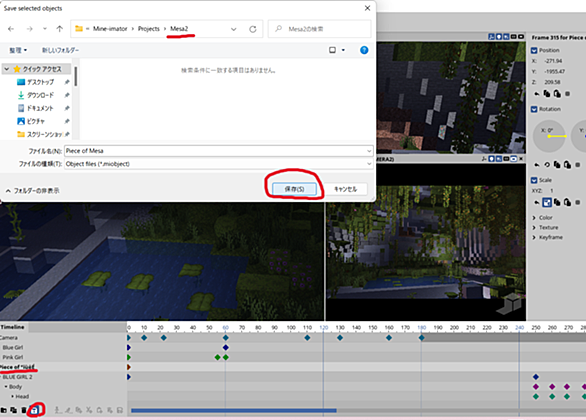Go up one folder level in save dialog

[59, 29]
